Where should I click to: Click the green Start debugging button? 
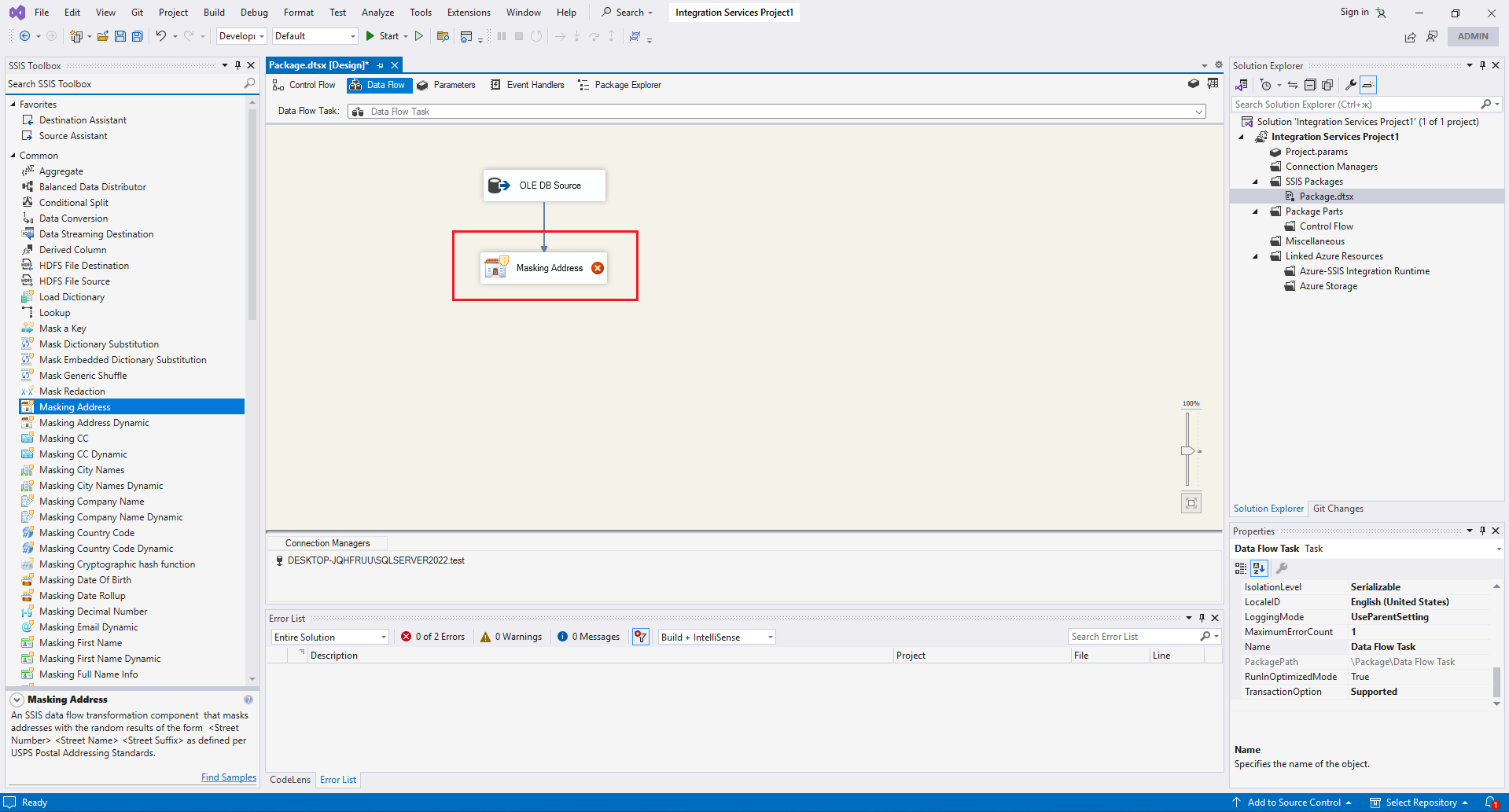(381, 36)
